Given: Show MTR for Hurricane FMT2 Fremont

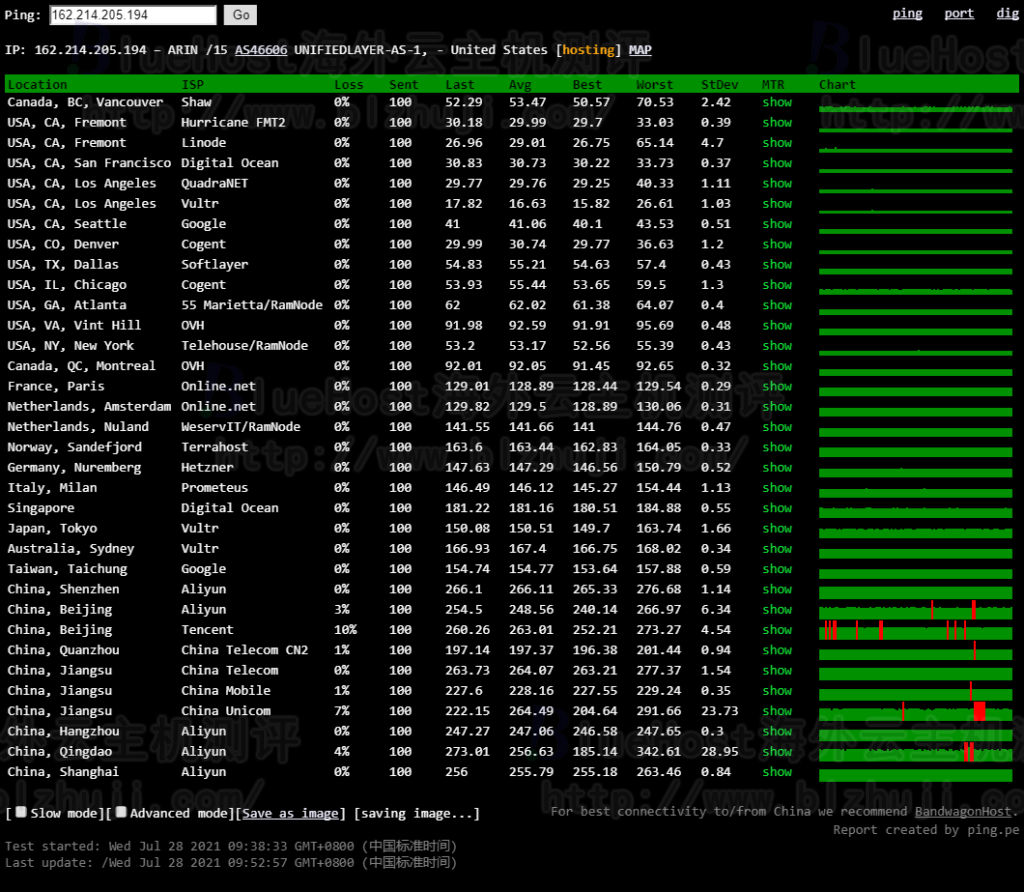Looking at the screenshot, I should (776, 123).
